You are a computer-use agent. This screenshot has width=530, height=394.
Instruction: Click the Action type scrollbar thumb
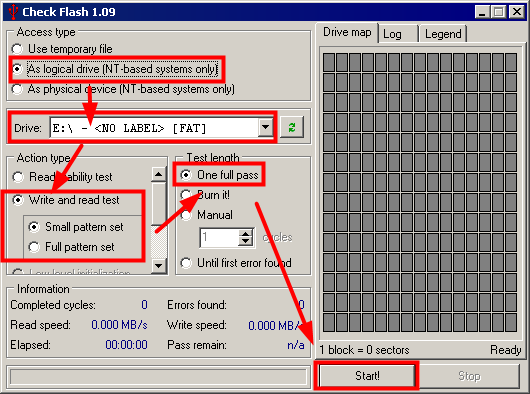[158, 204]
